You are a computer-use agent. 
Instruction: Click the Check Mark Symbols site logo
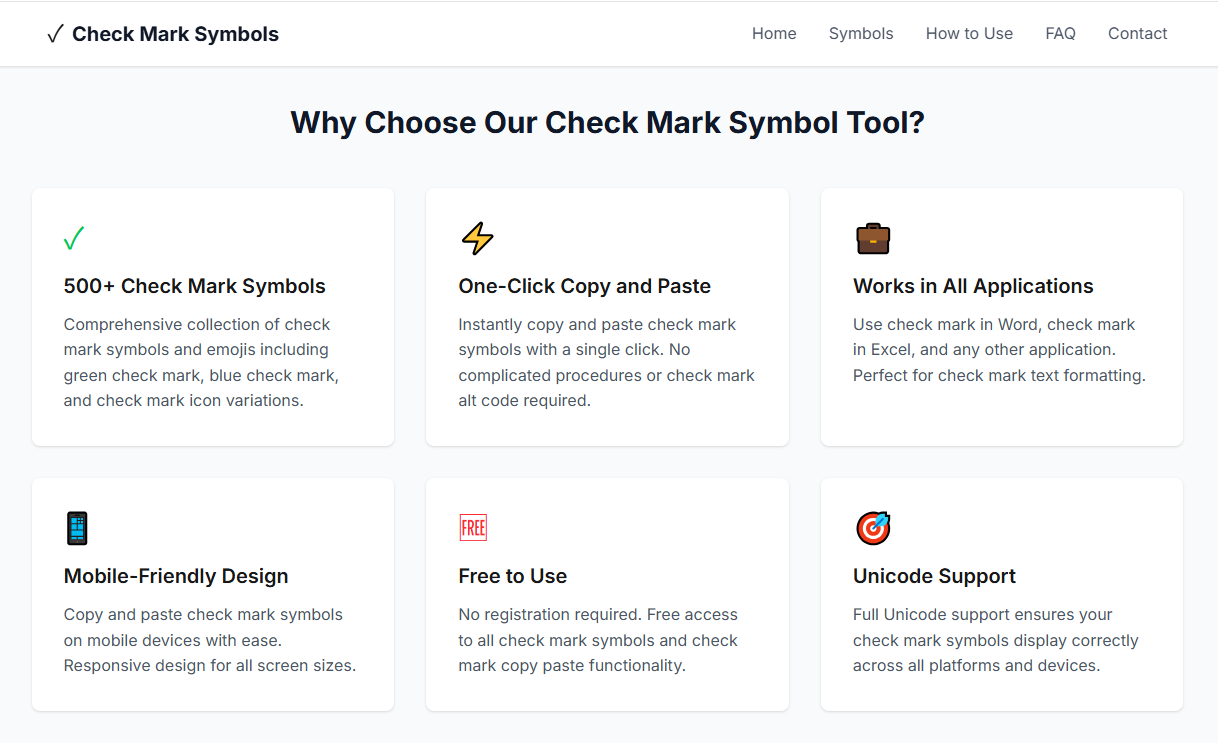[x=163, y=34]
